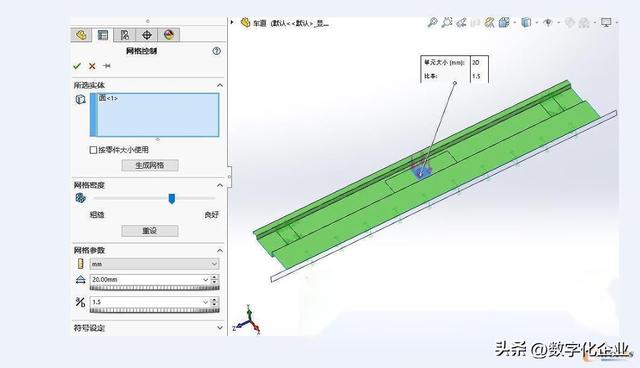
Task: Open the 20.00mm size dropdown arrow
Action: click(206, 279)
